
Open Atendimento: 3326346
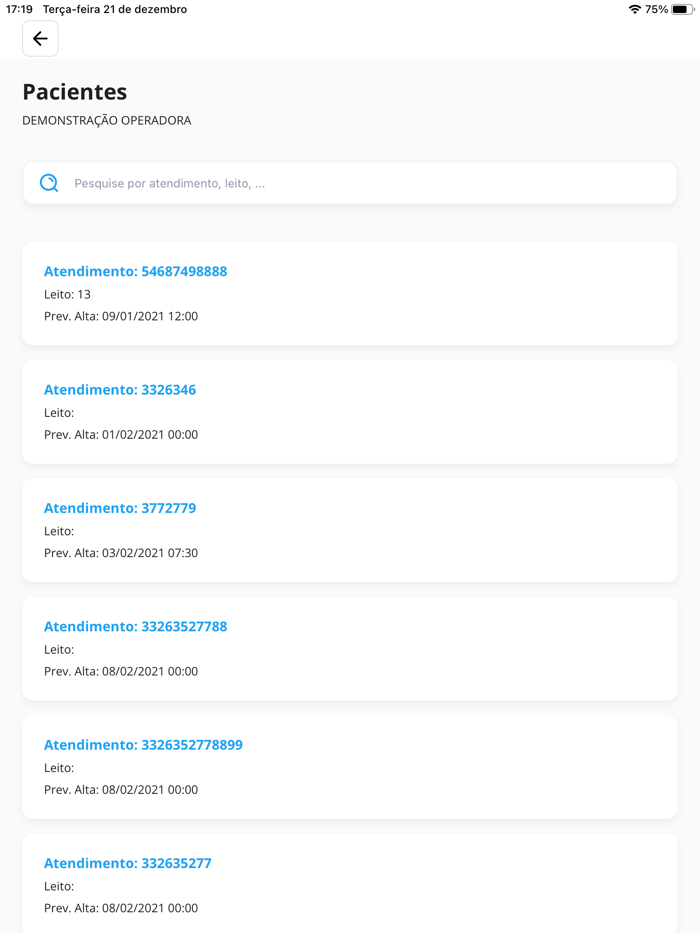349,412
